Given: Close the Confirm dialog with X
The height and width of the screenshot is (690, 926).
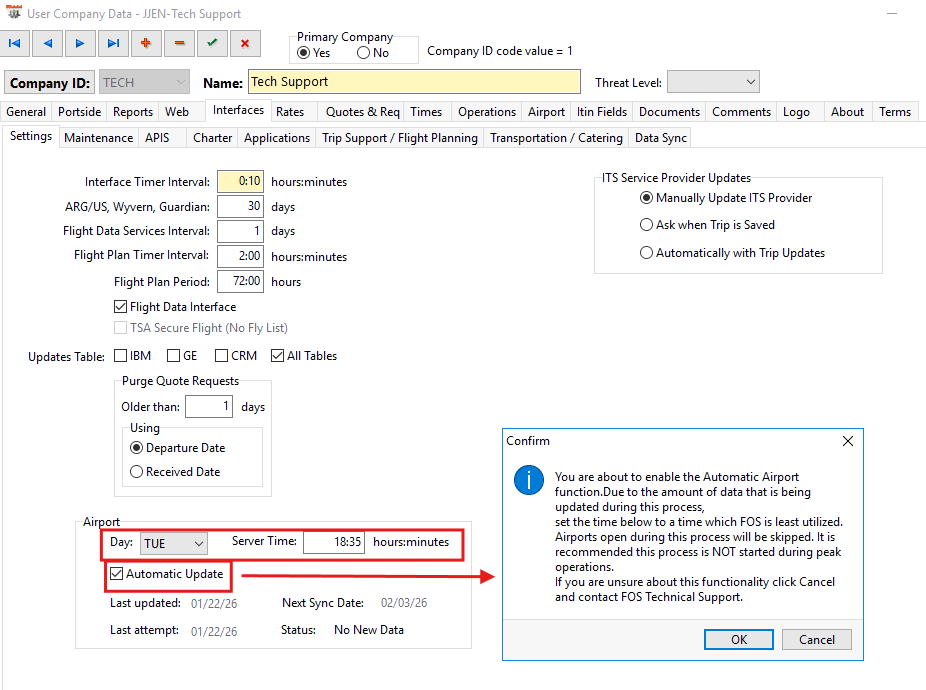Looking at the screenshot, I should coord(848,441).
